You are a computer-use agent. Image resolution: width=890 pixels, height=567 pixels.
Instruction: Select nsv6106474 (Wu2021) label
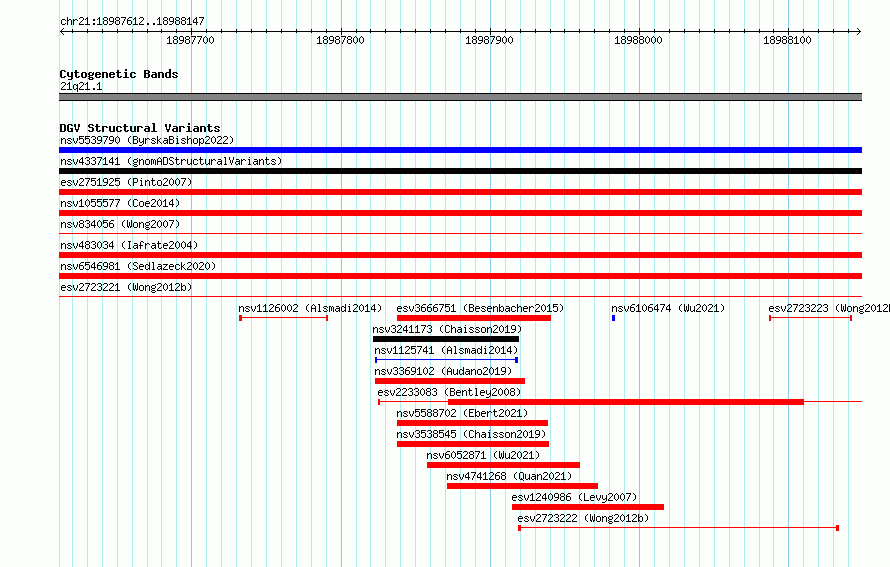(668, 308)
